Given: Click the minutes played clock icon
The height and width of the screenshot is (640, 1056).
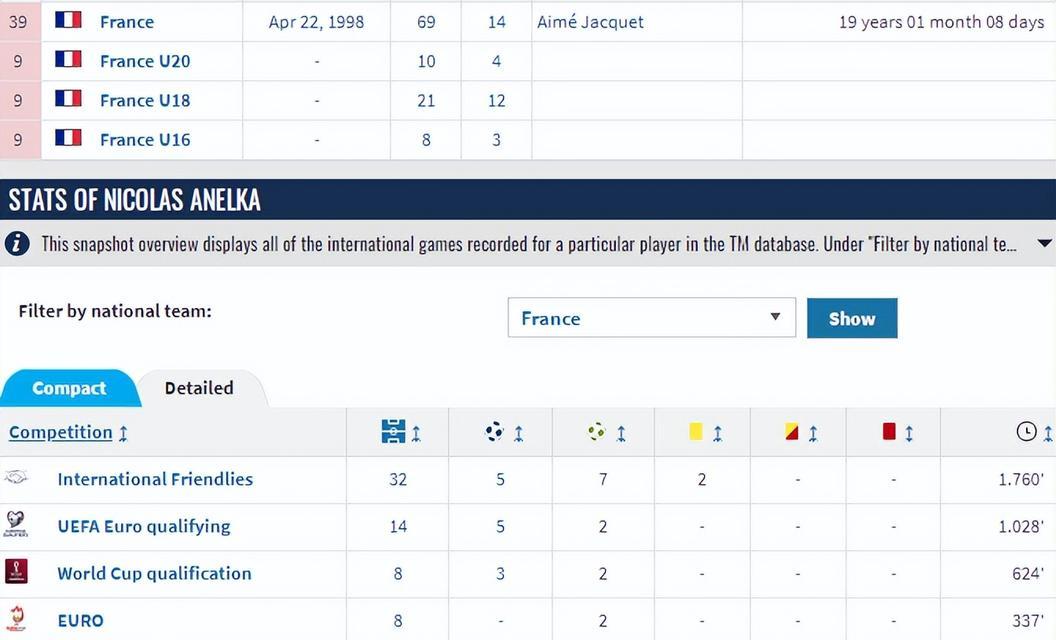Looking at the screenshot, I should (x=1026, y=431).
